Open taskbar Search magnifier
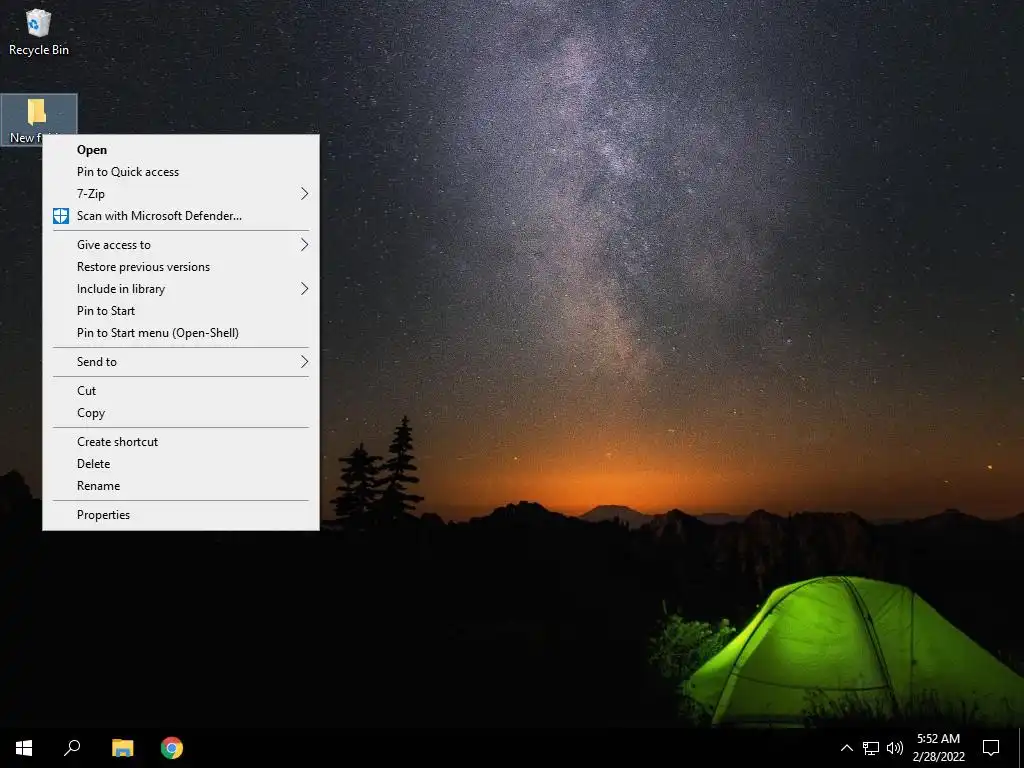Image resolution: width=1024 pixels, height=768 pixels. [72, 748]
